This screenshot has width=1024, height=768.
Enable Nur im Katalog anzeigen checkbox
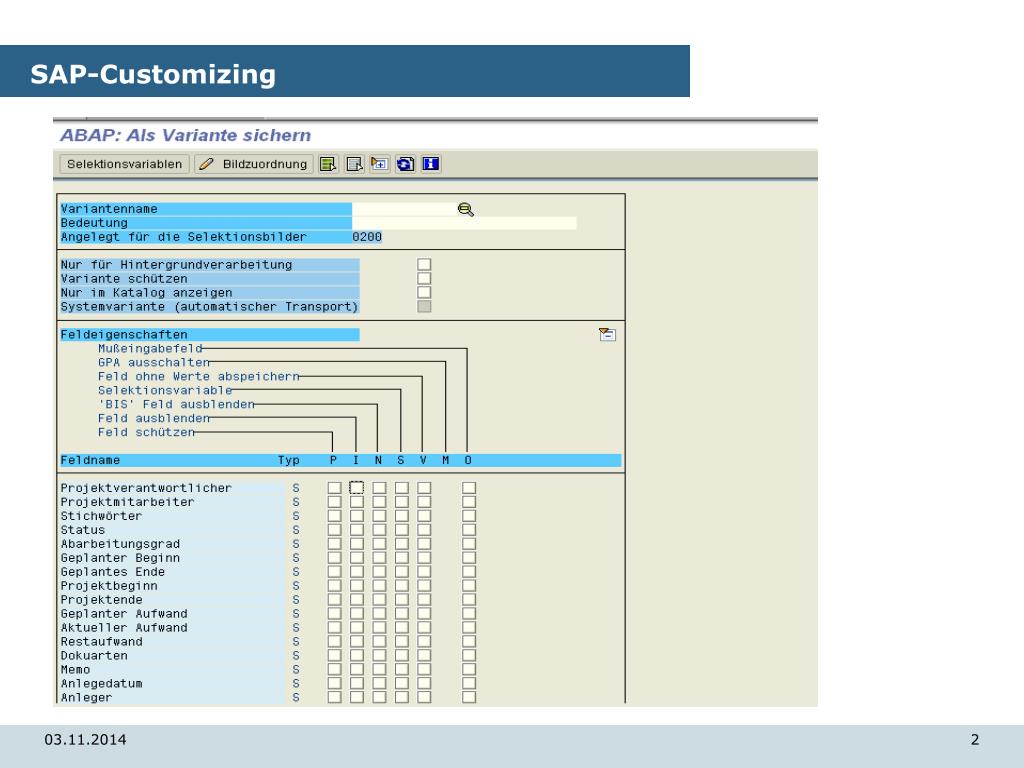424,293
